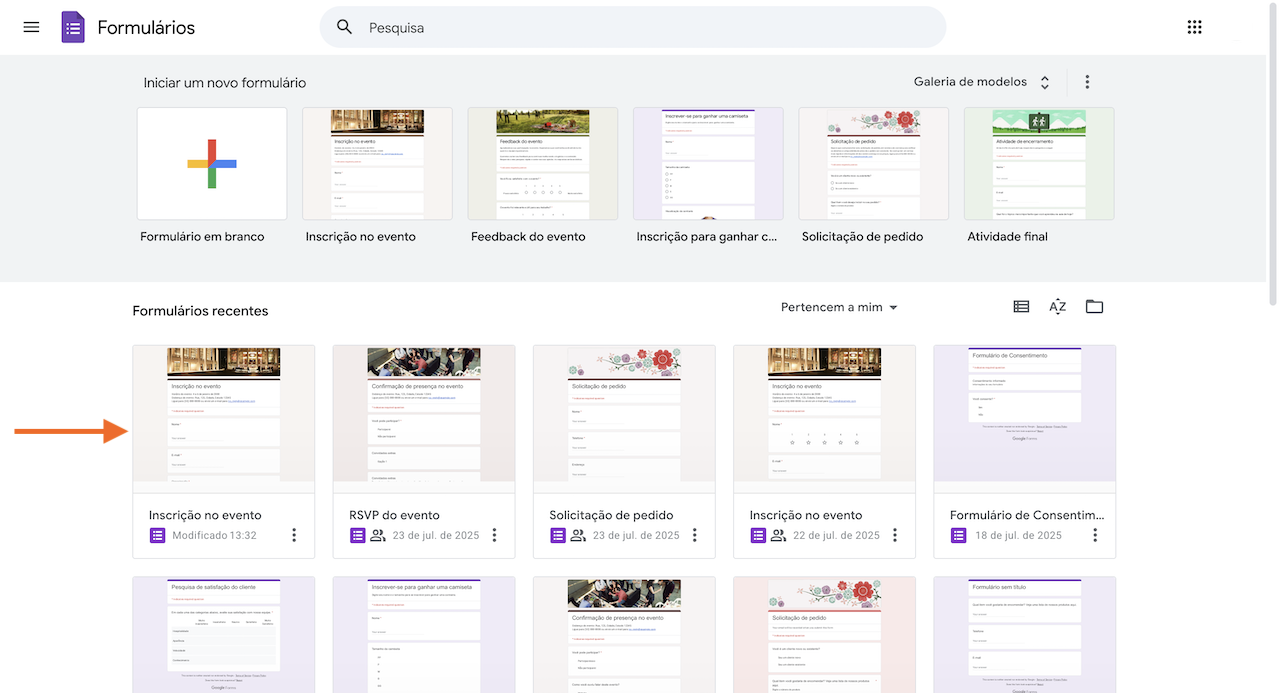Viewport: 1280px width, 693px height.
Task: Click Formulário de Consentim... title text
Action: tap(1027, 515)
